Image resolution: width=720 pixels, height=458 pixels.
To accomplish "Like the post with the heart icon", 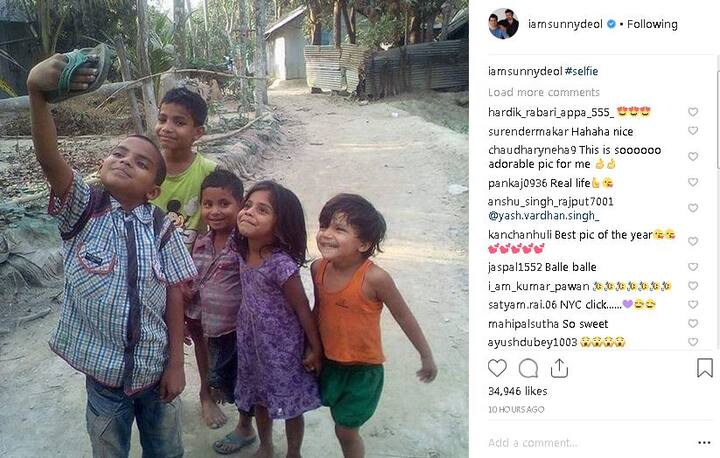I will (x=497, y=368).
